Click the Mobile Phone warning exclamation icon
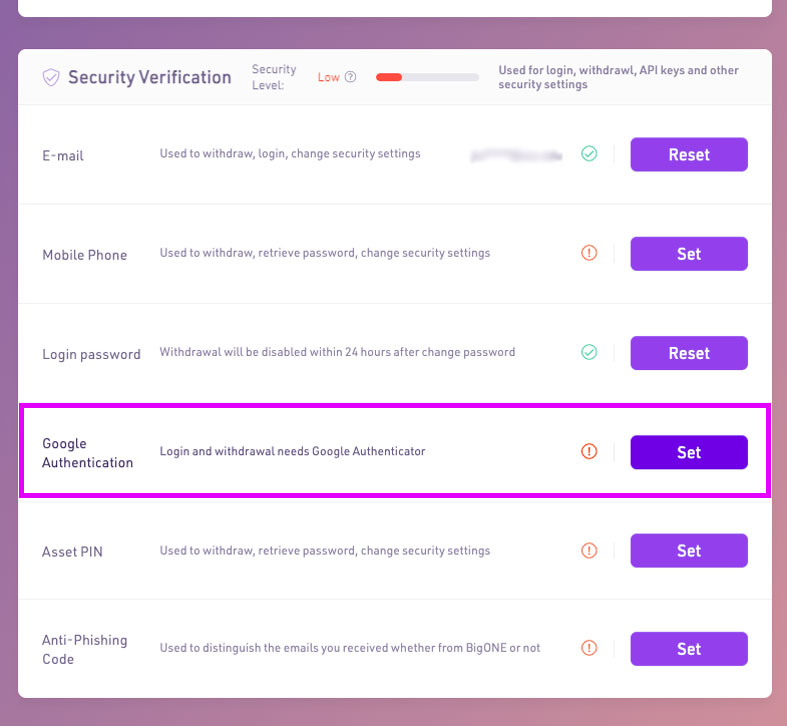Screen dimensions: 787x726 589,253
